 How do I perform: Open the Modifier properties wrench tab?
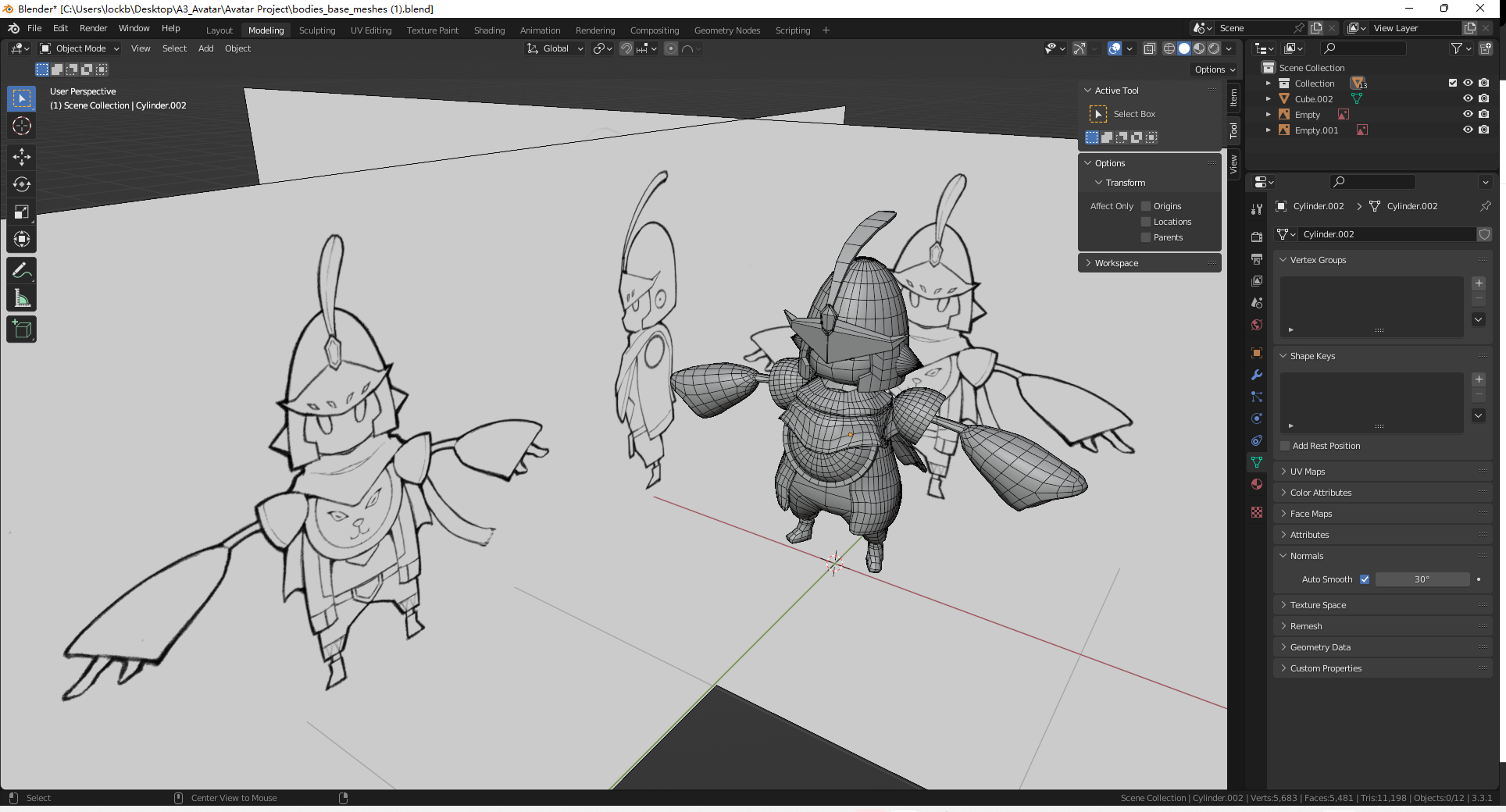tap(1257, 375)
